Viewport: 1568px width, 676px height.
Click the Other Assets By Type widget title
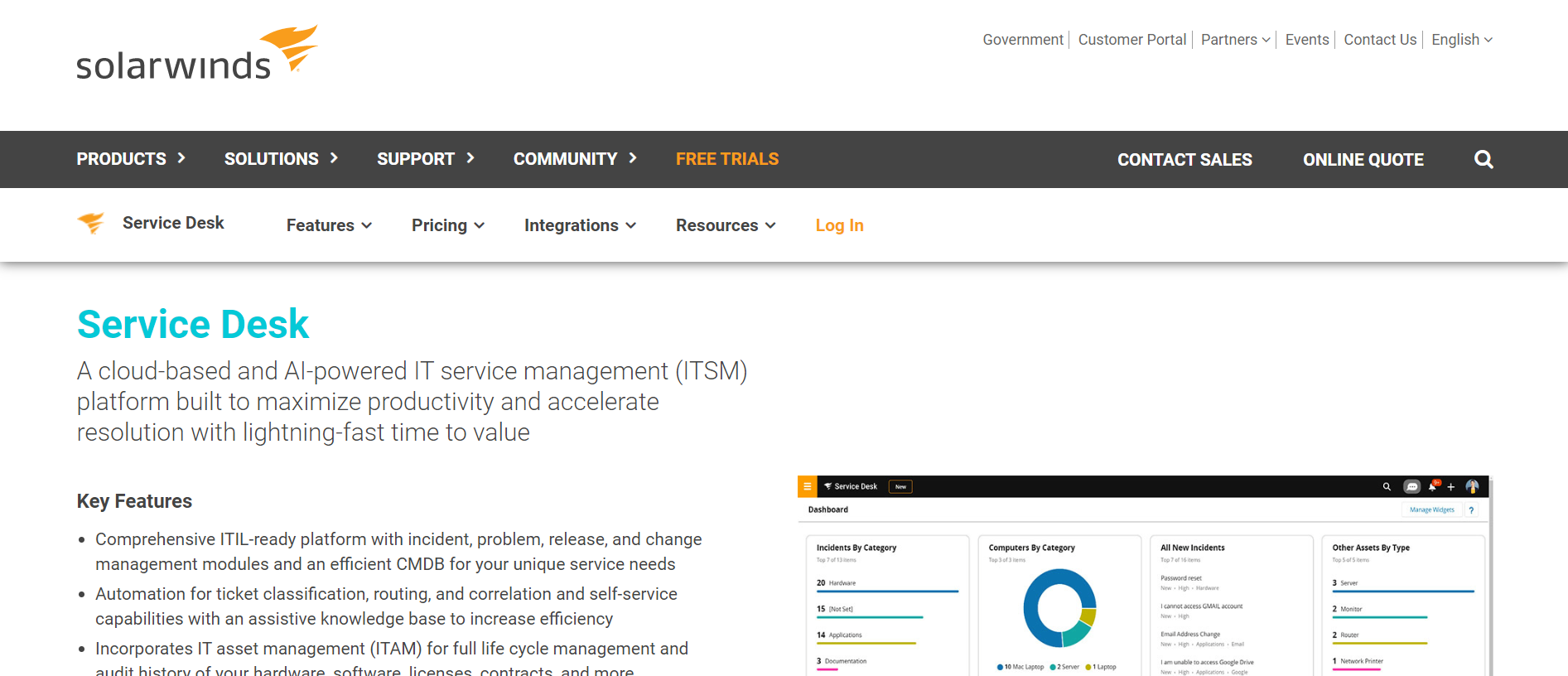(x=1371, y=548)
